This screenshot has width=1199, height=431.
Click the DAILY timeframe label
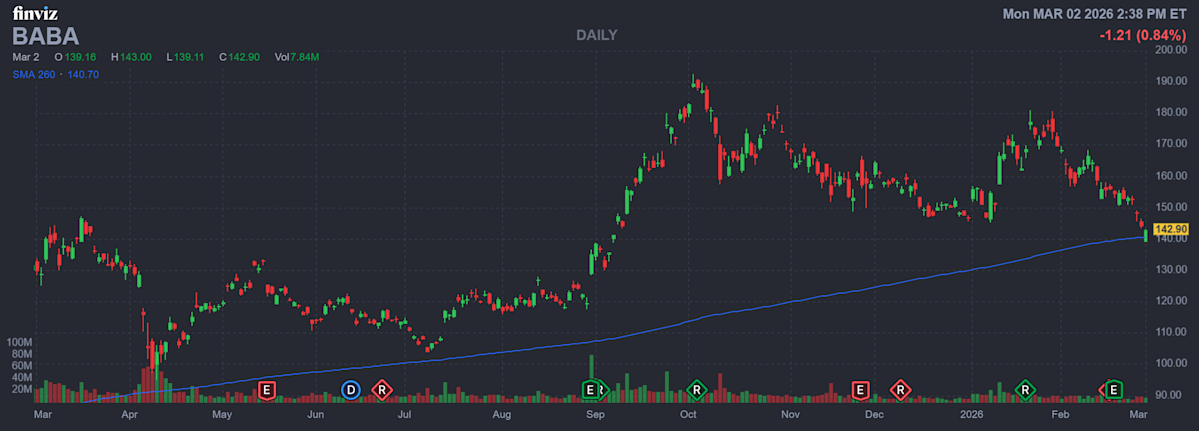point(597,35)
